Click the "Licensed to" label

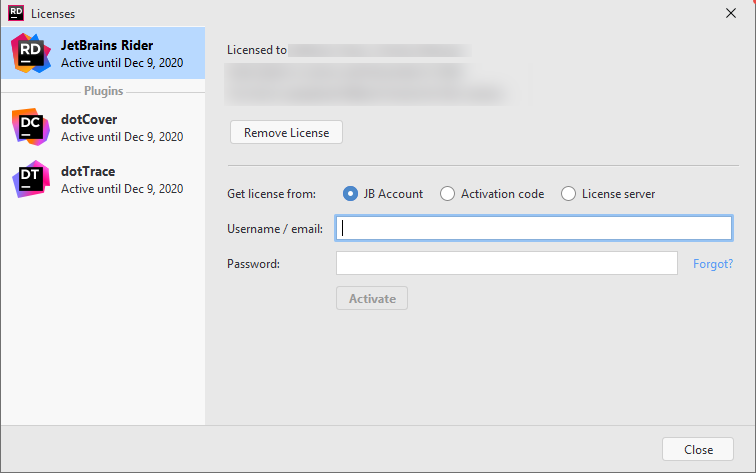256,50
